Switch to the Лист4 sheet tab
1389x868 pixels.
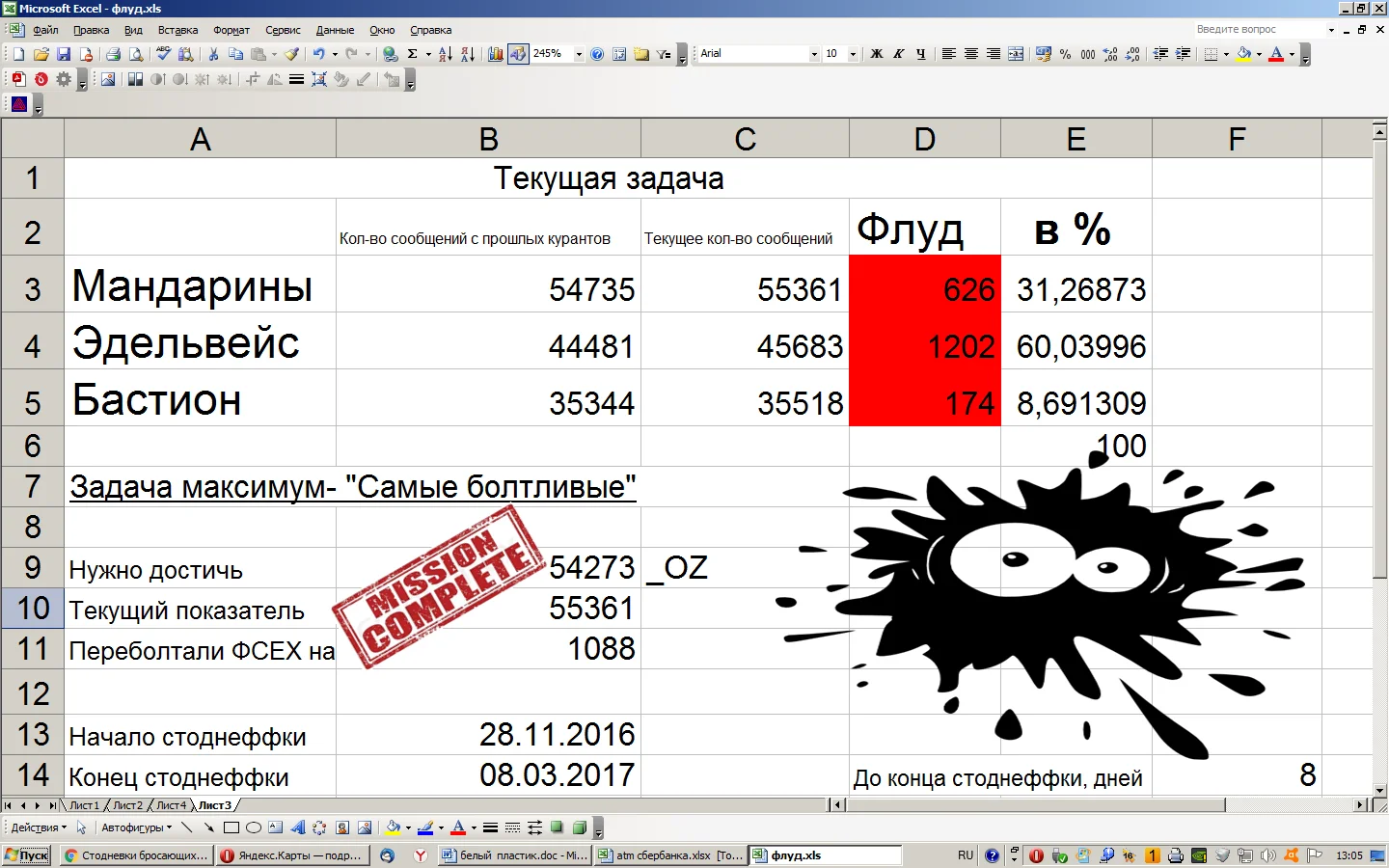(171, 805)
